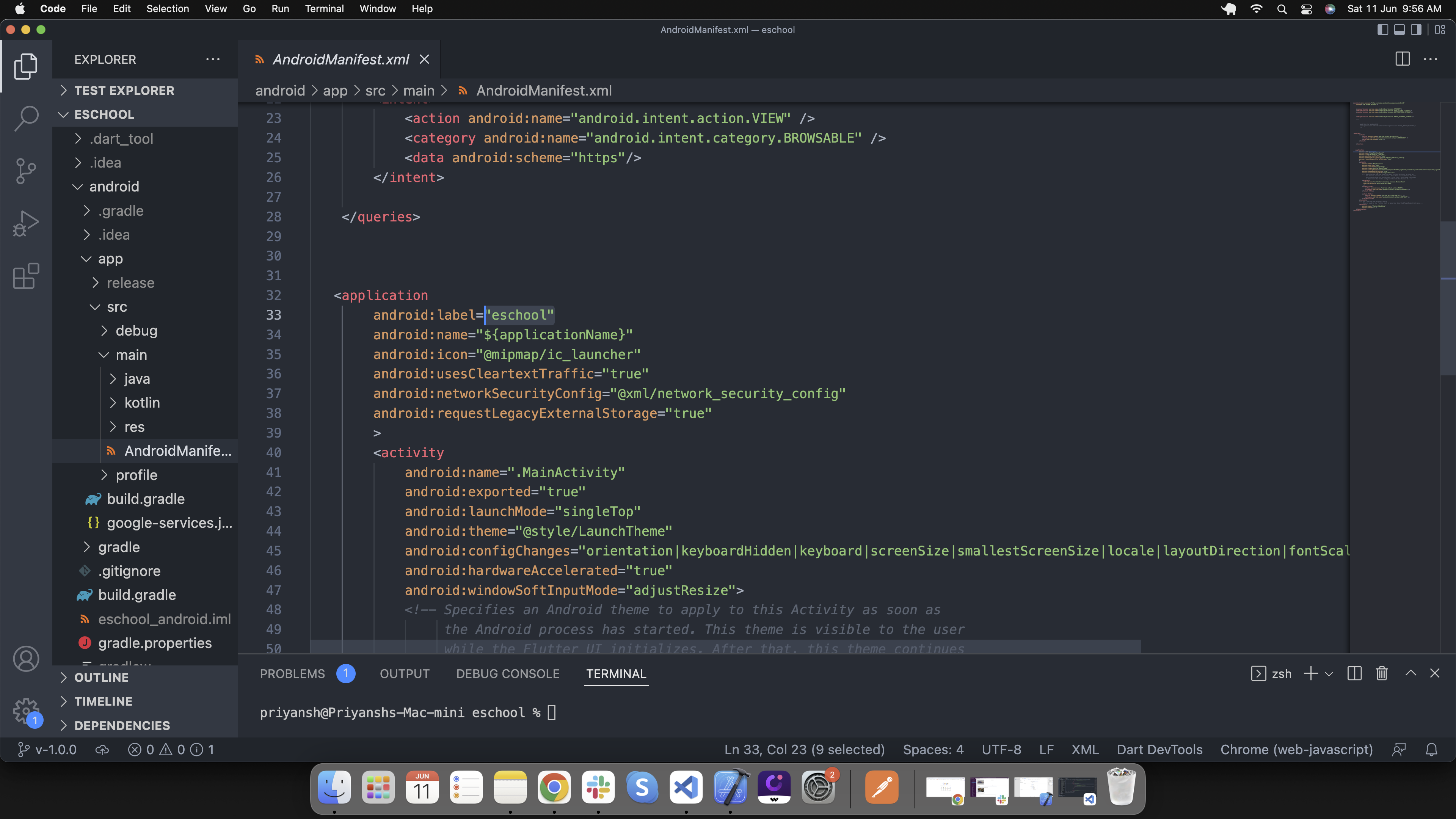Kill terminal with the trash icon

point(1381,673)
